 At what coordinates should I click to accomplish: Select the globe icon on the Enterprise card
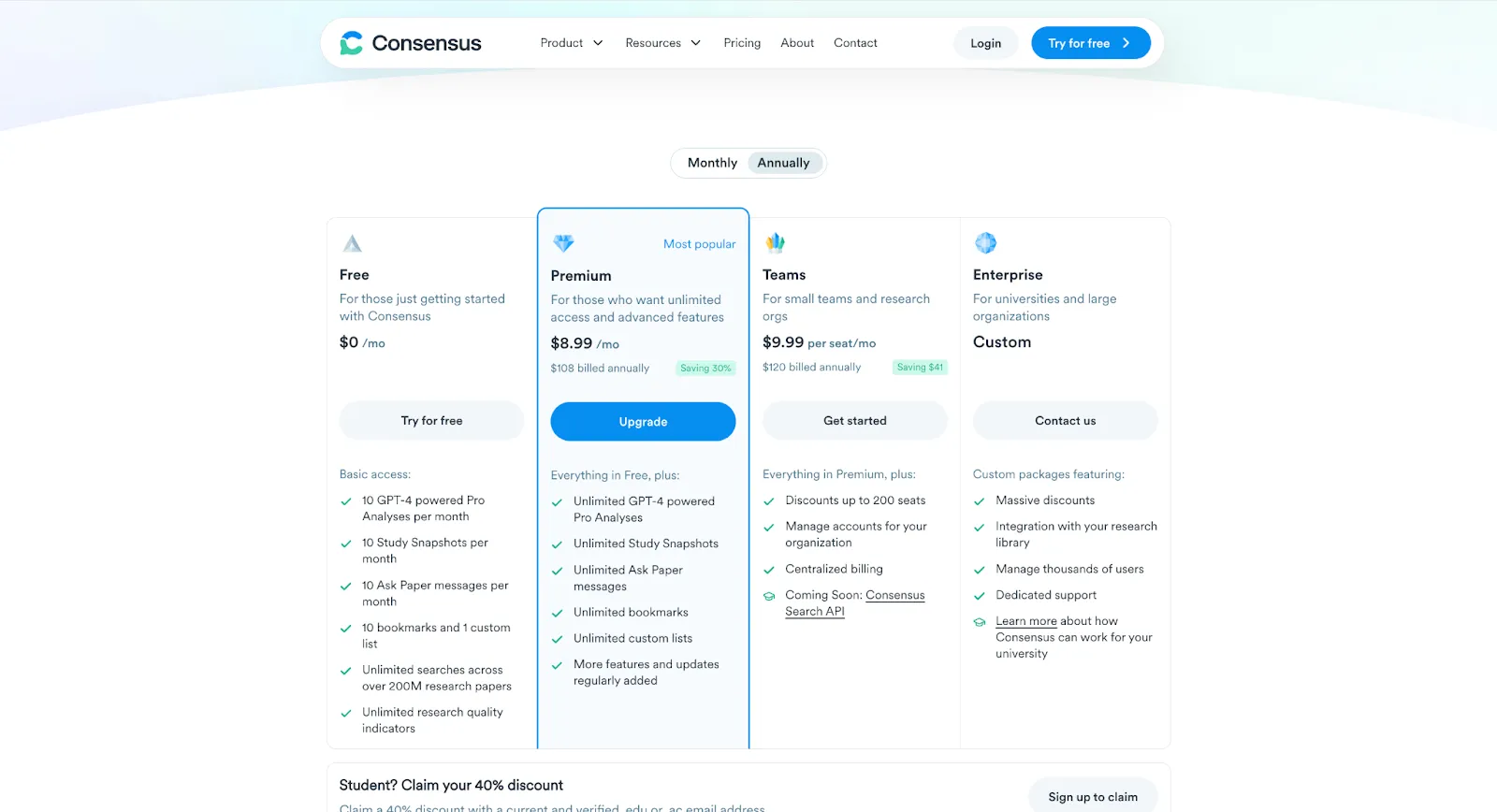pyautogui.click(x=985, y=242)
